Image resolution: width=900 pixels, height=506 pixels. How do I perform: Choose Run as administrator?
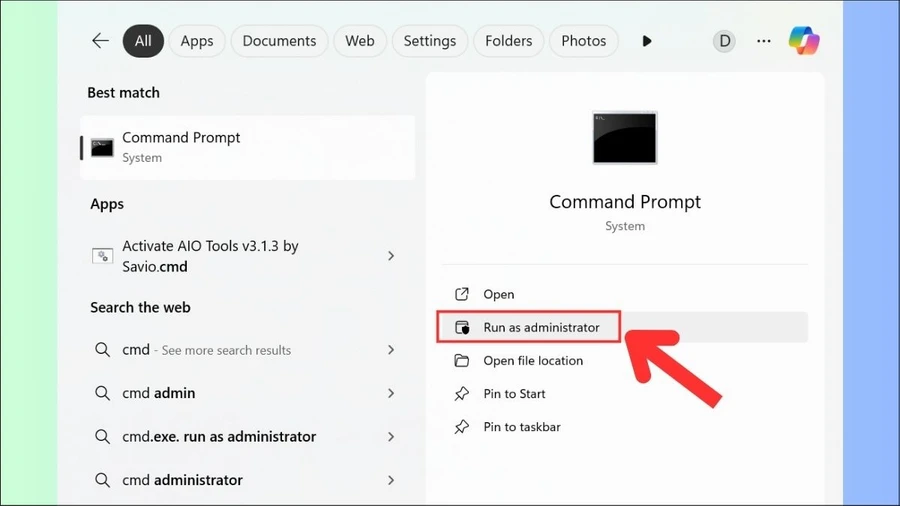point(624,328)
